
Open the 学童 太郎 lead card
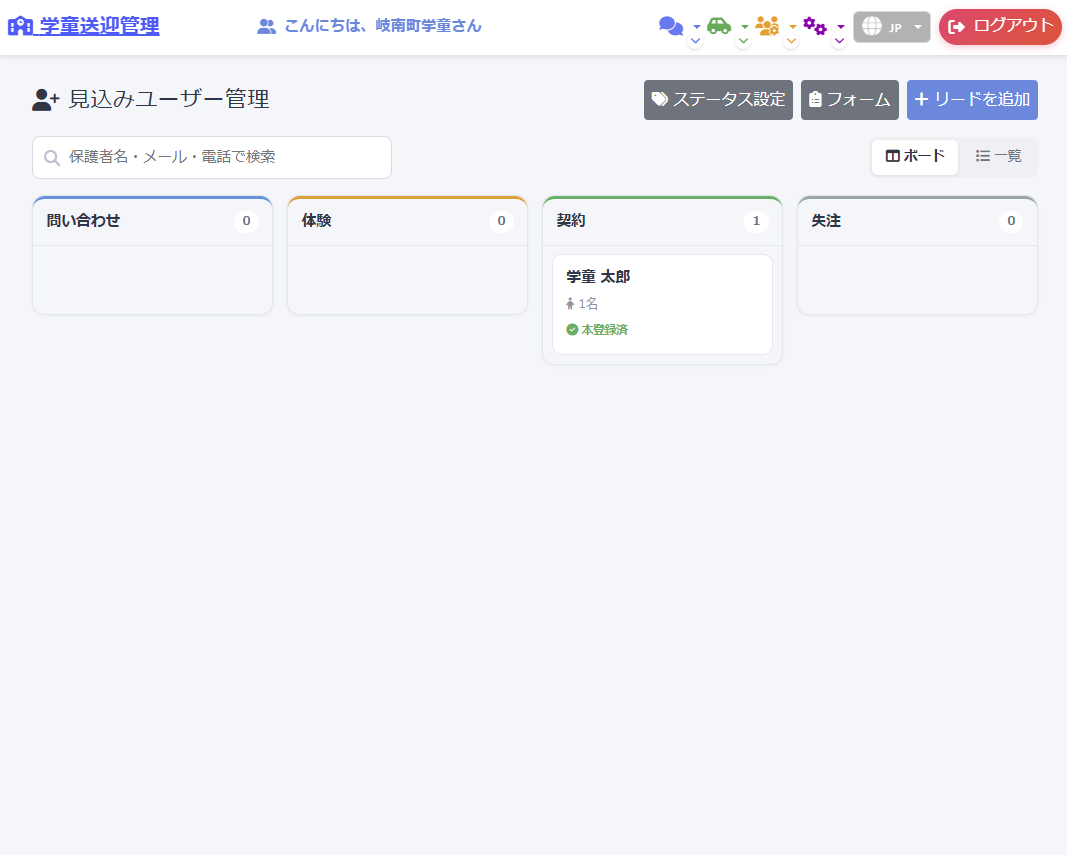(x=662, y=304)
